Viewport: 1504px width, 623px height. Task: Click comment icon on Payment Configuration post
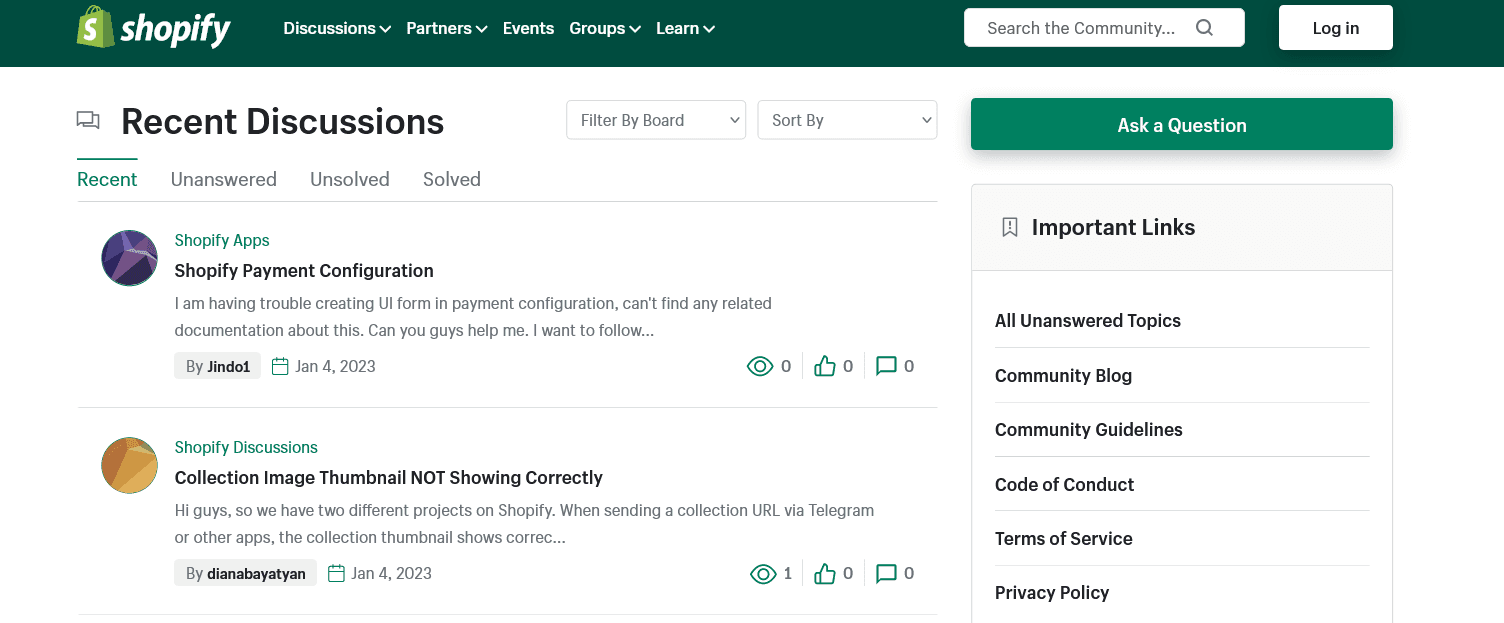point(886,367)
